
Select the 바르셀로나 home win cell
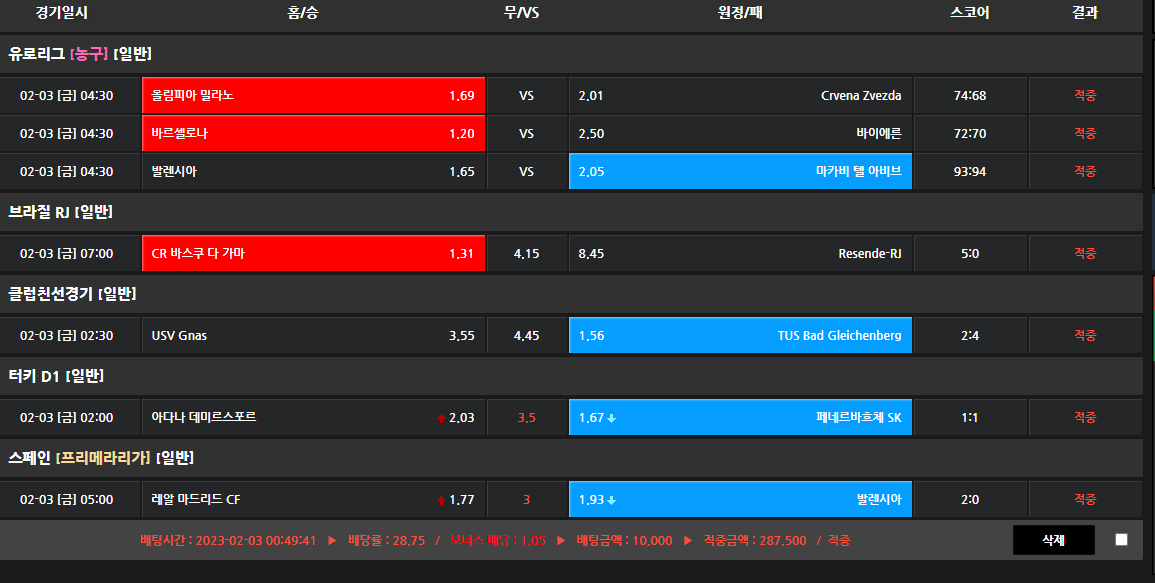(x=313, y=134)
